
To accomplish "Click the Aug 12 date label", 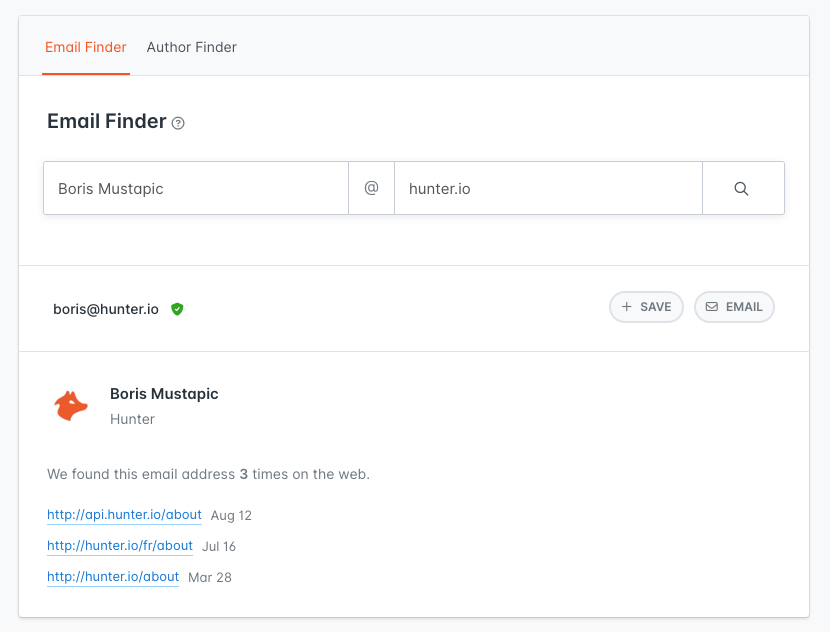I will (231, 516).
